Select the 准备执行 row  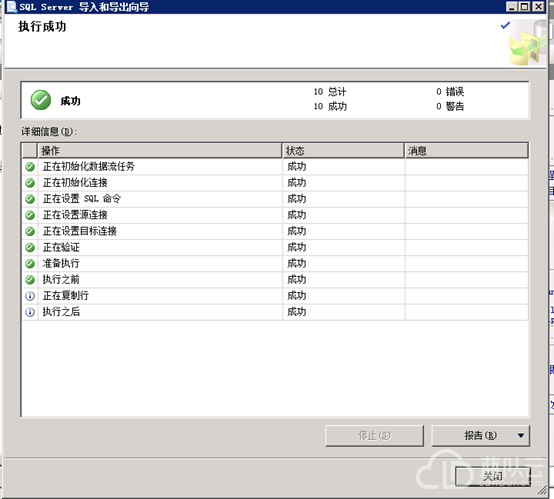coord(275,263)
